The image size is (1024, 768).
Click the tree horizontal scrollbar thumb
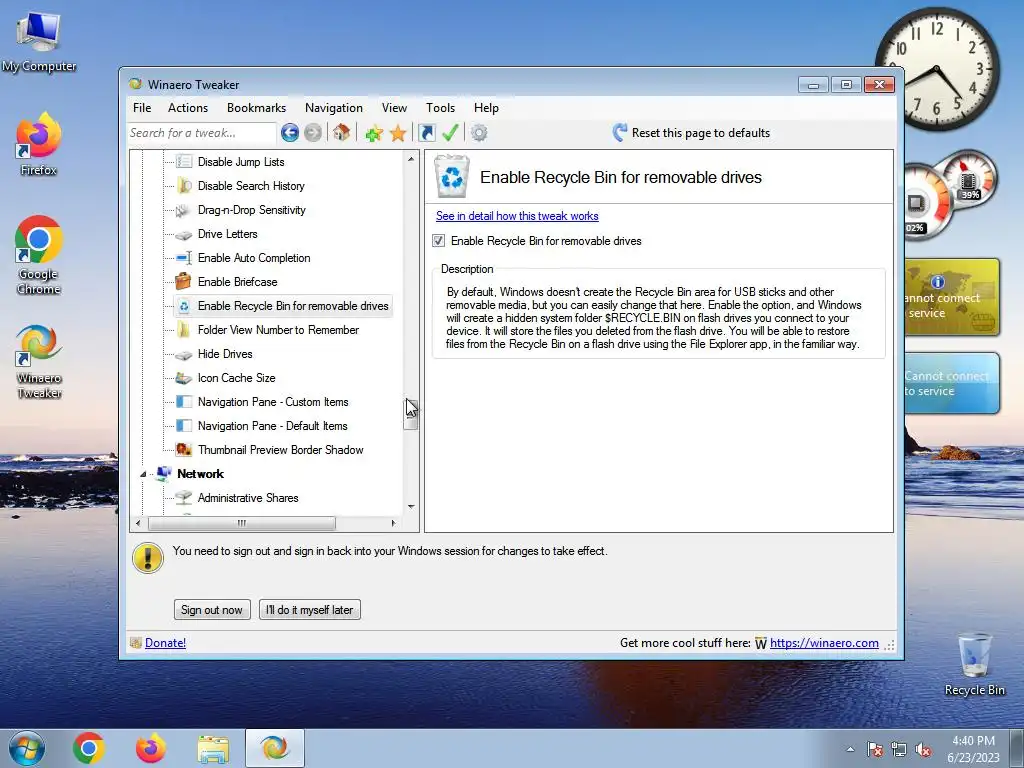coord(242,523)
